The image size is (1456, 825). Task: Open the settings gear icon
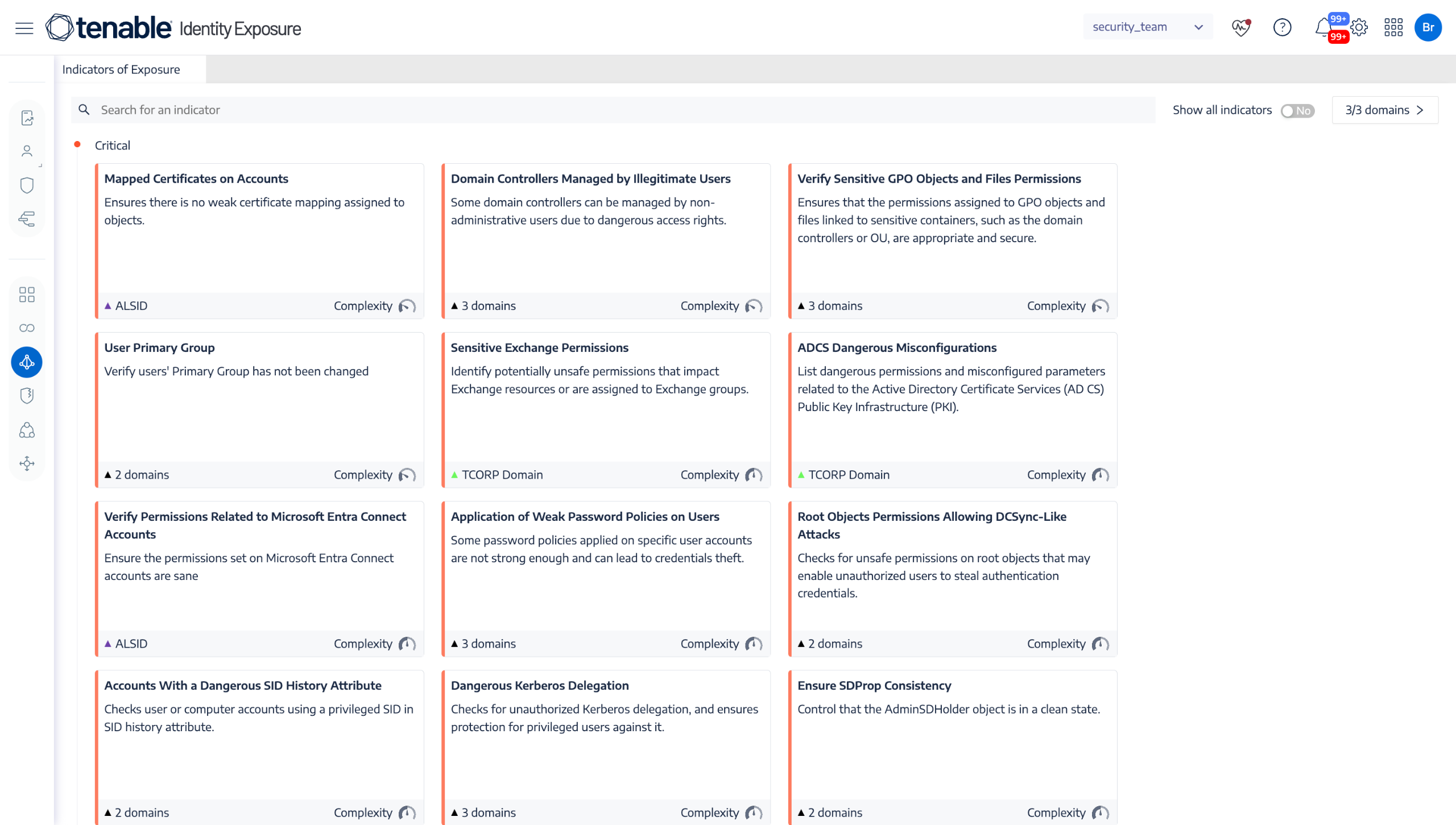tap(1359, 27)
